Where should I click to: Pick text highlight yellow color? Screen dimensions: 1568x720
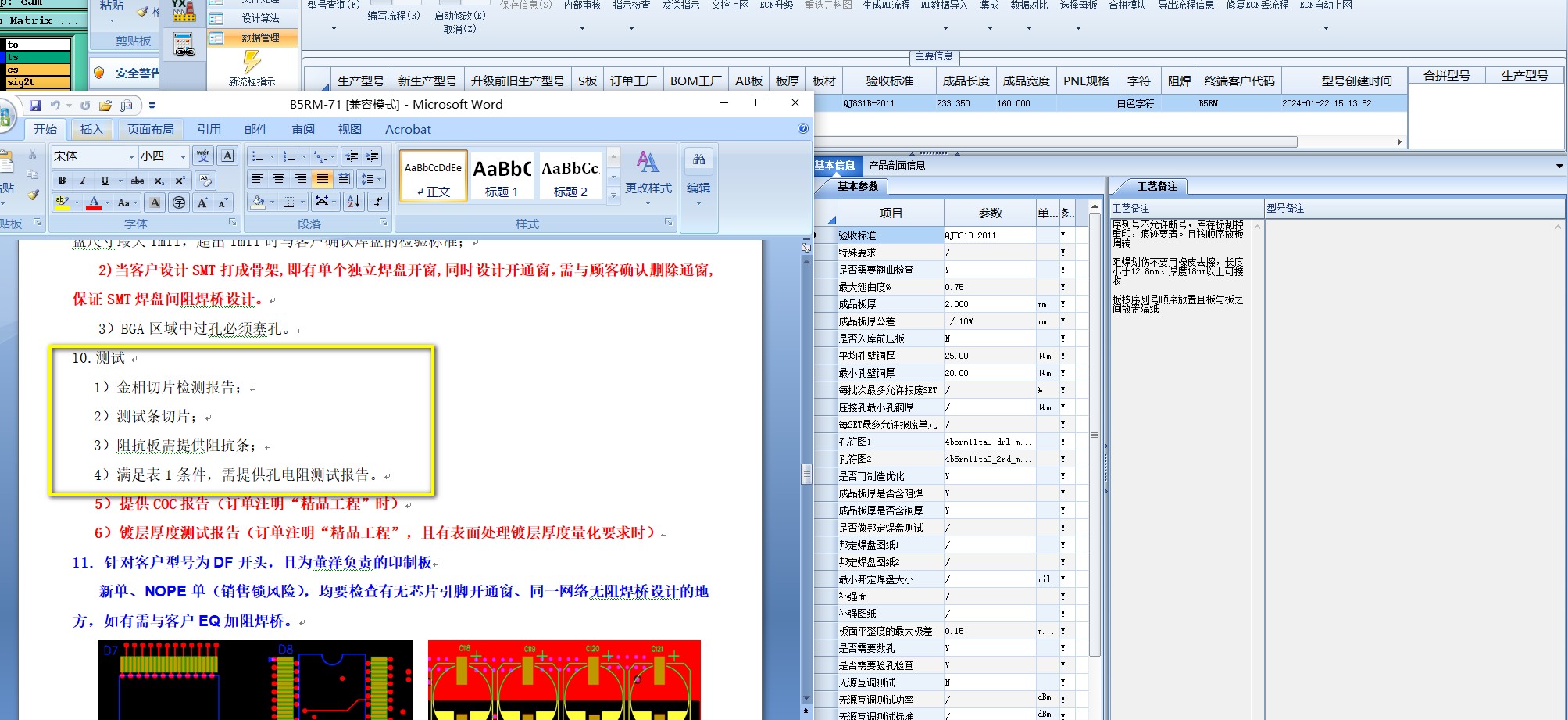click(63, 203)
